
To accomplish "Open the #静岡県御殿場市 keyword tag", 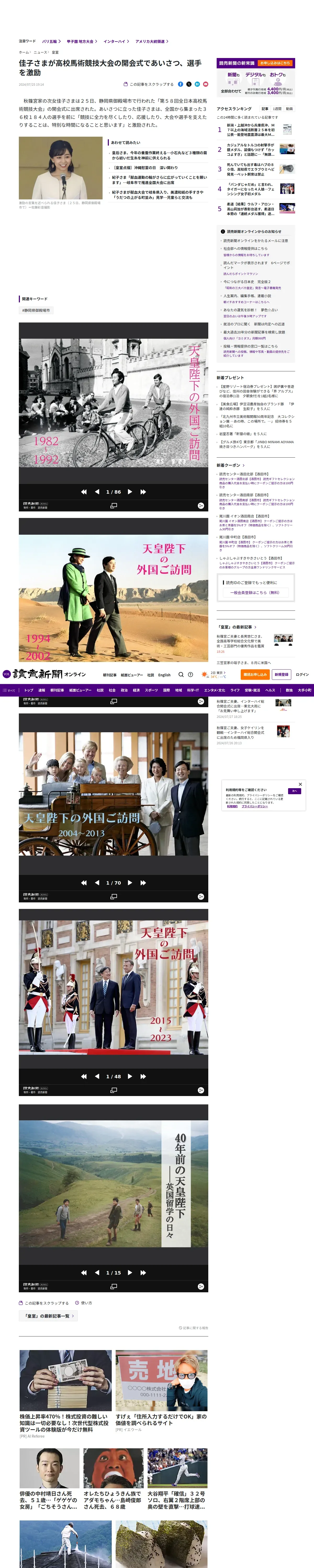I will tap(36, 310).
